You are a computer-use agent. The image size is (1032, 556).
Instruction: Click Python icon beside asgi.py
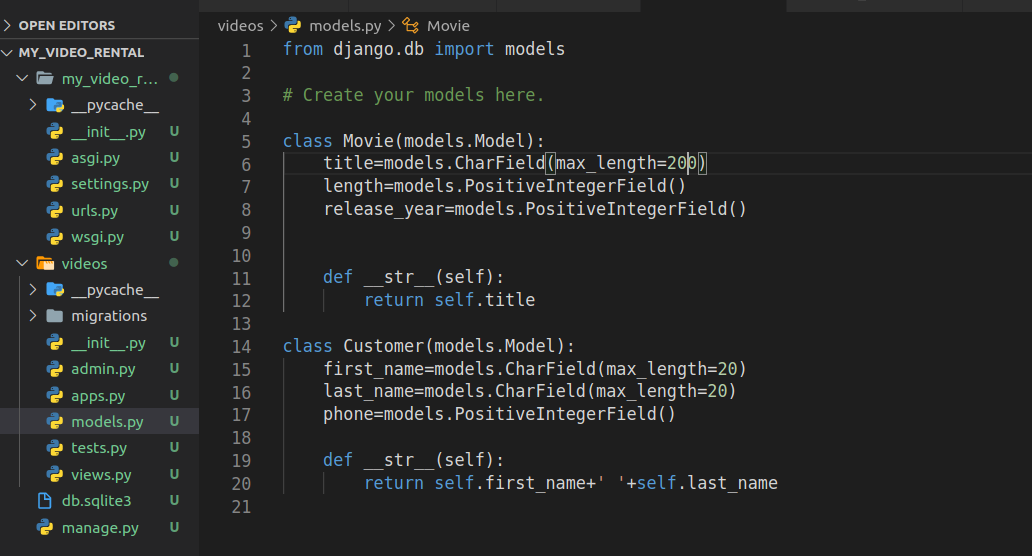(x=55, y=158)
